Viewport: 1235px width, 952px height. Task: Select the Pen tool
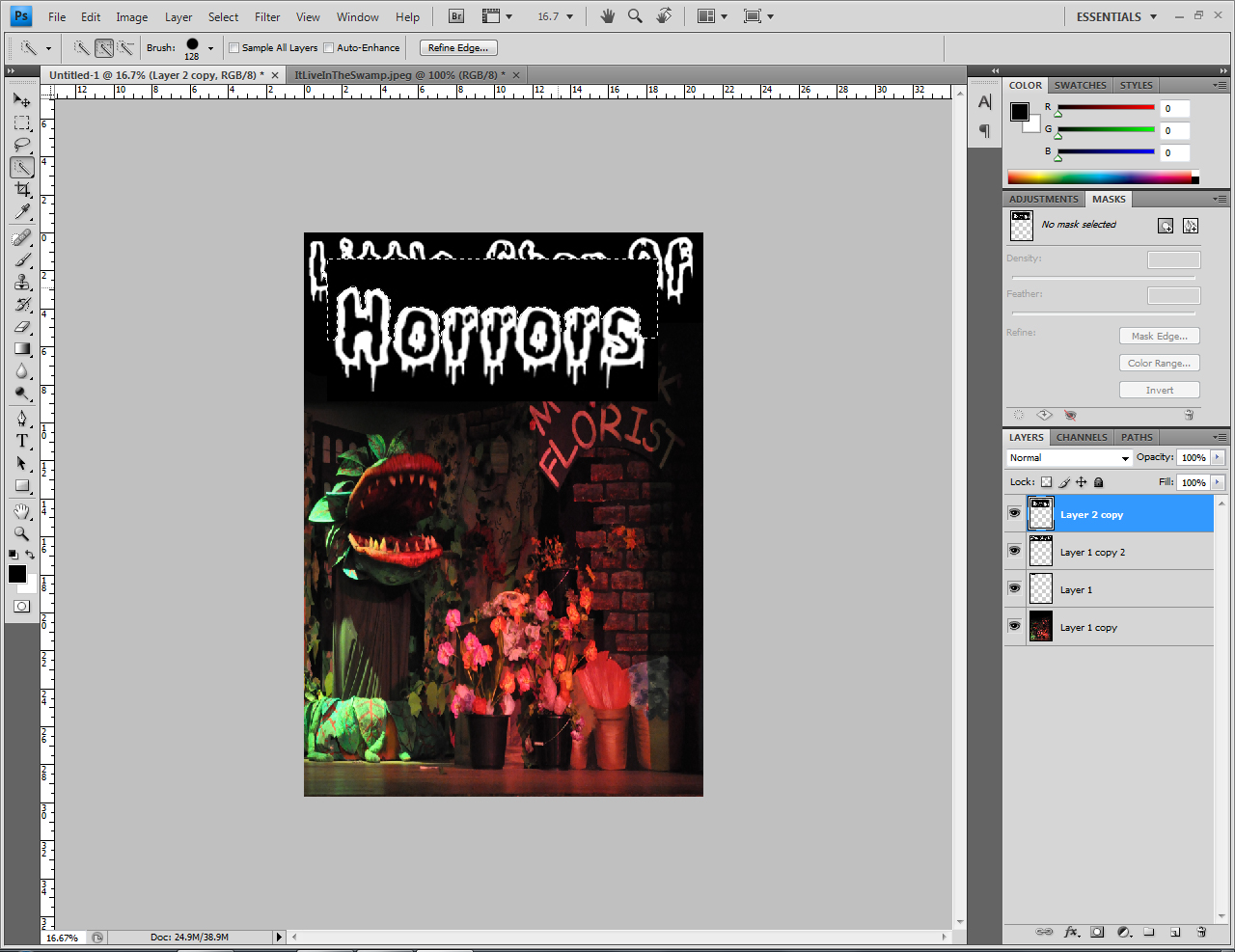click(22, 419)
